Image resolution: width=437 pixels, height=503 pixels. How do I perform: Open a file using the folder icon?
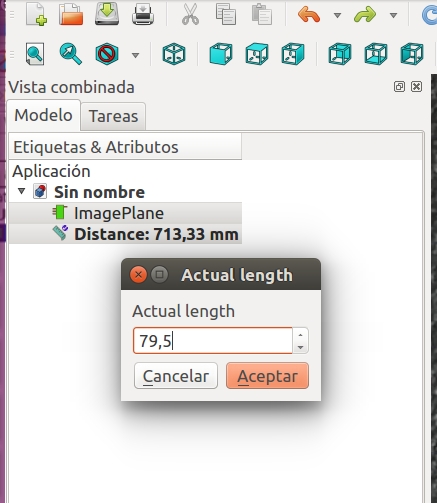point(71,14)
